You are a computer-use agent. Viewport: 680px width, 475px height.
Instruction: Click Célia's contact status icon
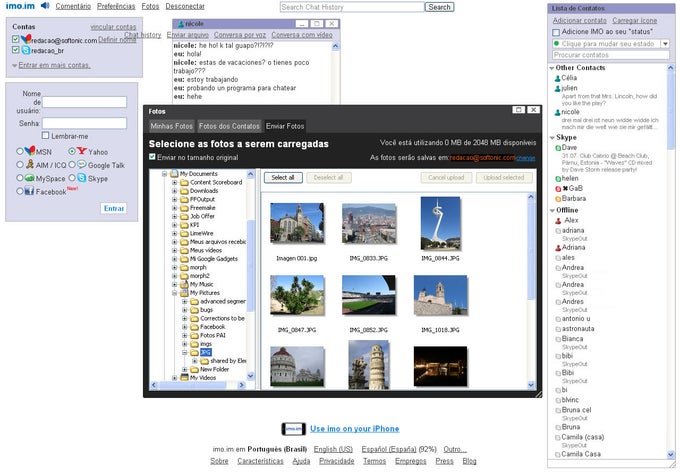click(x=557, y=79)
